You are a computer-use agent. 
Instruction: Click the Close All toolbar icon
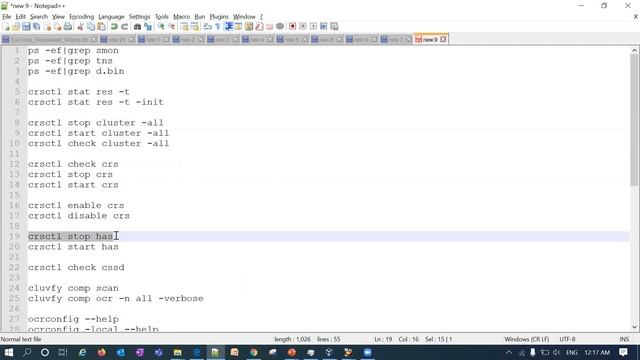(58, 27)
